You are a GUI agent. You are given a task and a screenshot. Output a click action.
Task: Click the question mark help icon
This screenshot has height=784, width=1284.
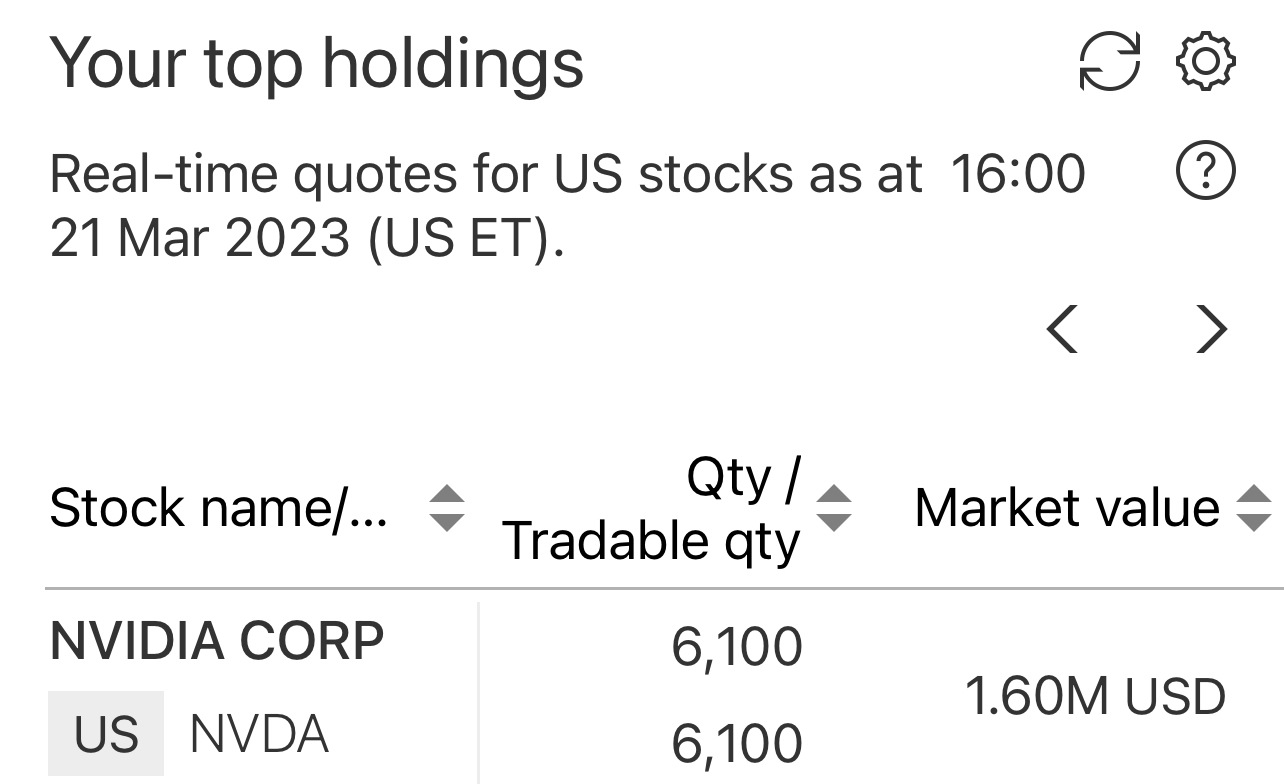(1205, 173)
